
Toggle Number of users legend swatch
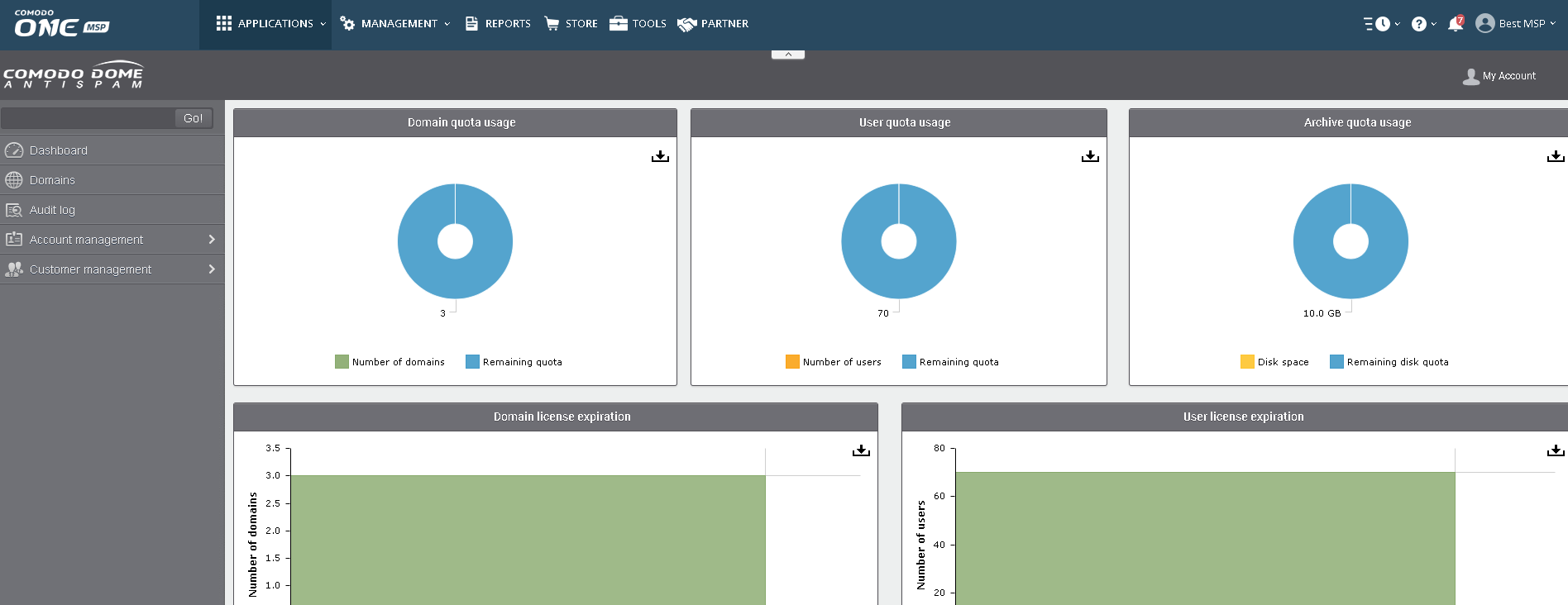[x=792, y=362]
